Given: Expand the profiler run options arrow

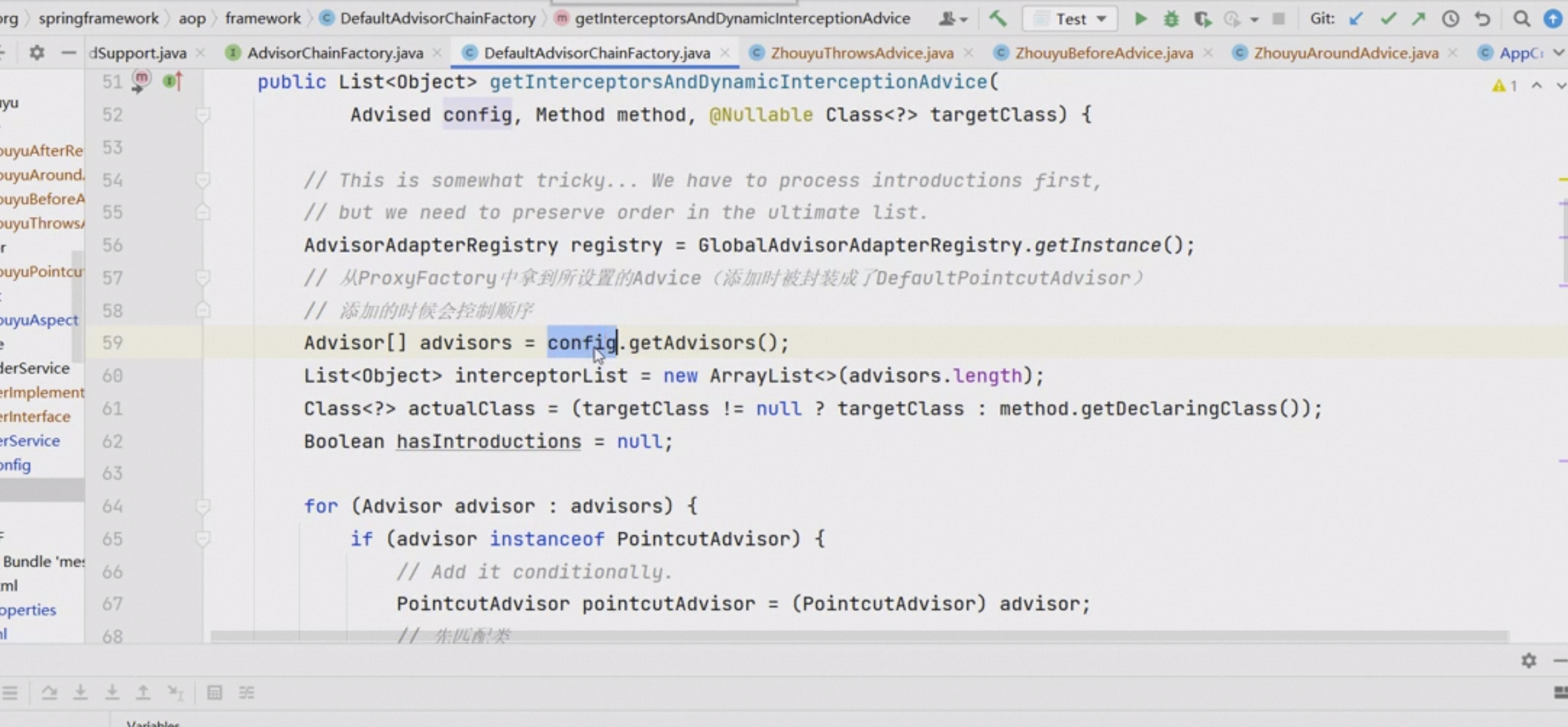Looking at the screenshot, I should 1254,20.
